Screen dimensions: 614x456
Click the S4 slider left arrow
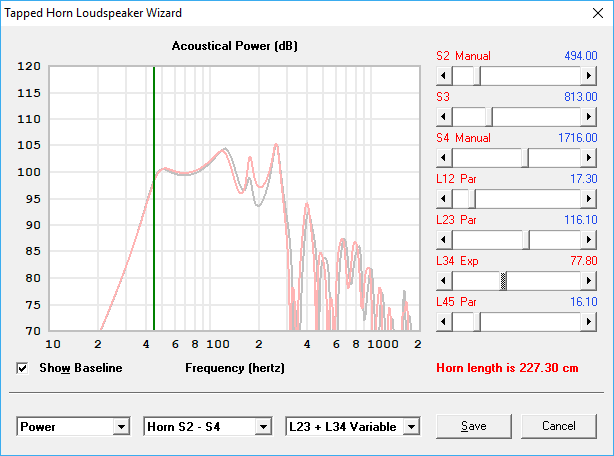click(444, 158)
